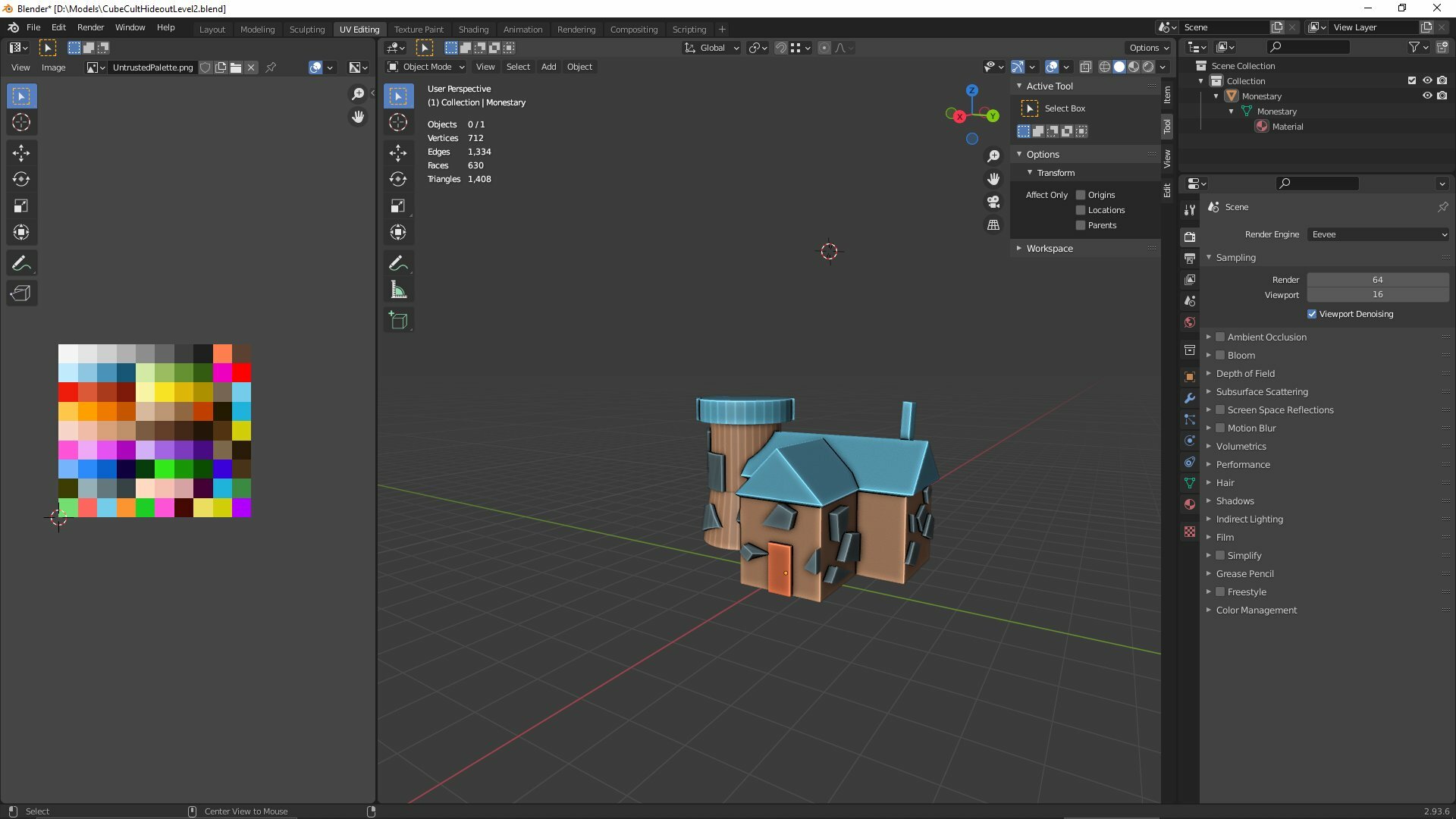This screenshot has width=1456, height=819.
Task: Click Z axis on navigation gizmo
Action: (x=971, y=90)
